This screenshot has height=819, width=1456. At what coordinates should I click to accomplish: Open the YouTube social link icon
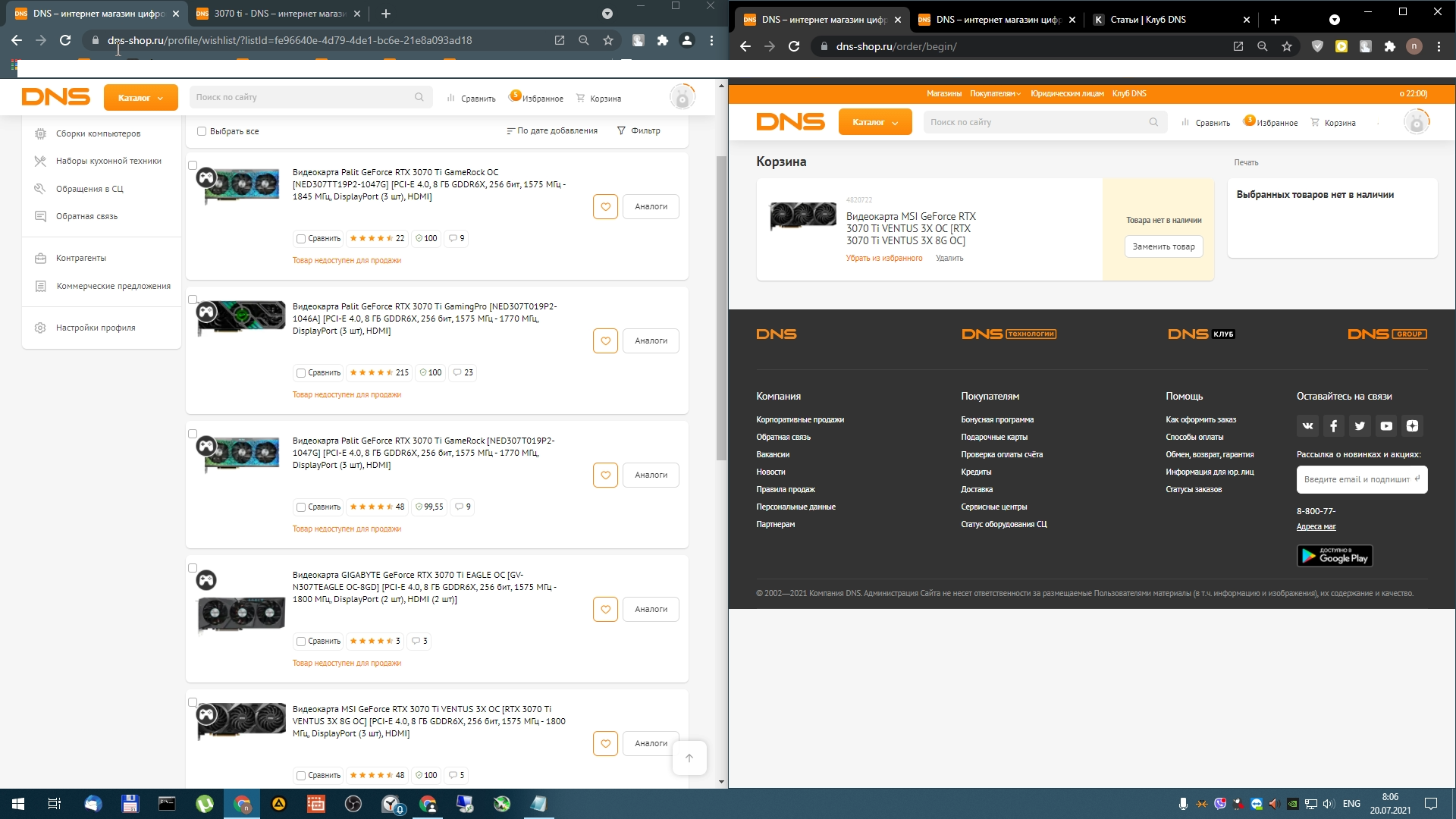point(1386,426)
